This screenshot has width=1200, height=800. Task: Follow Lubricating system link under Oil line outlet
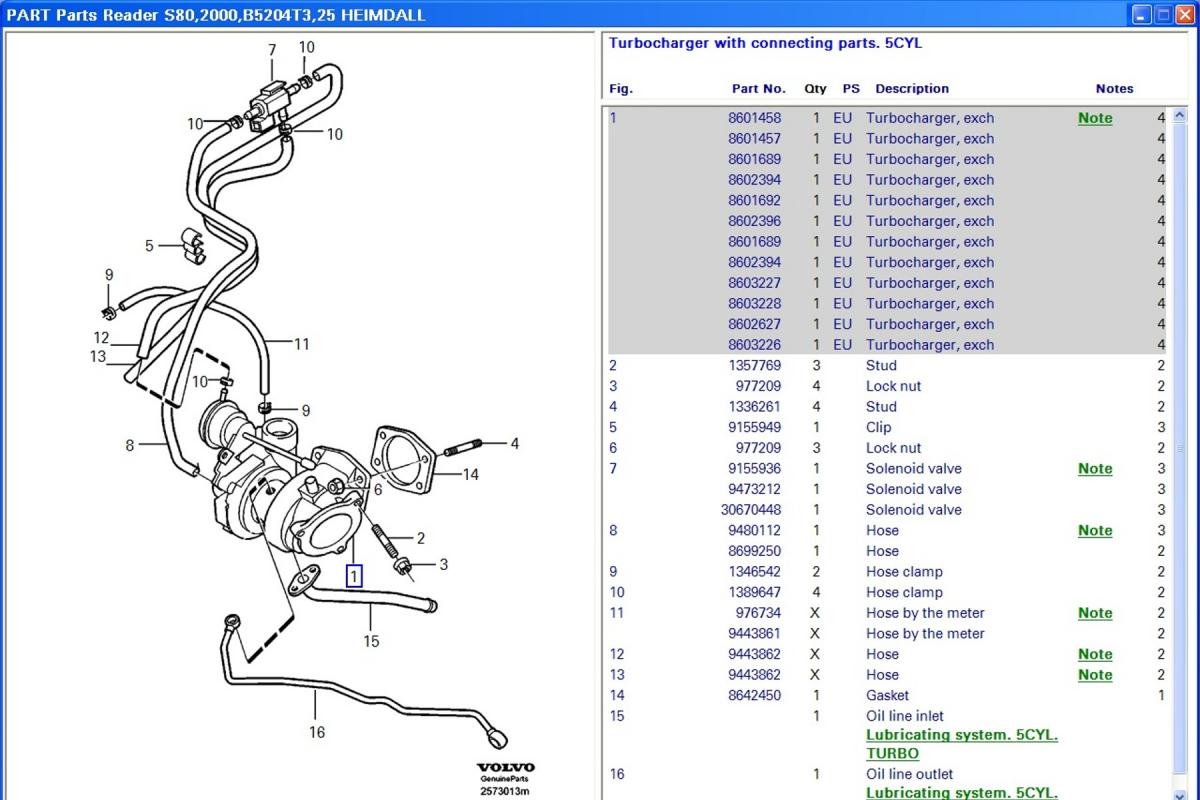[x=962, y=792]
